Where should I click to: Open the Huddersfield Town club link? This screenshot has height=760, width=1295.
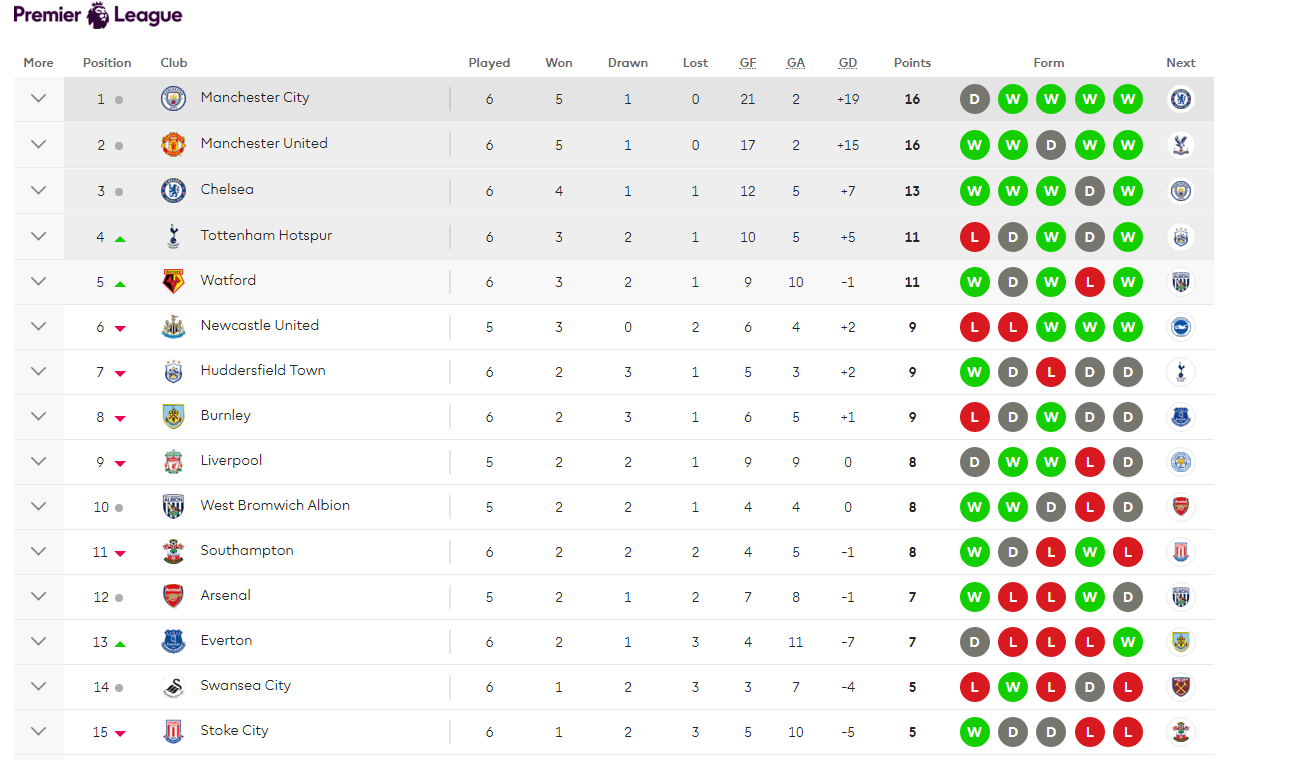(263, 371)
